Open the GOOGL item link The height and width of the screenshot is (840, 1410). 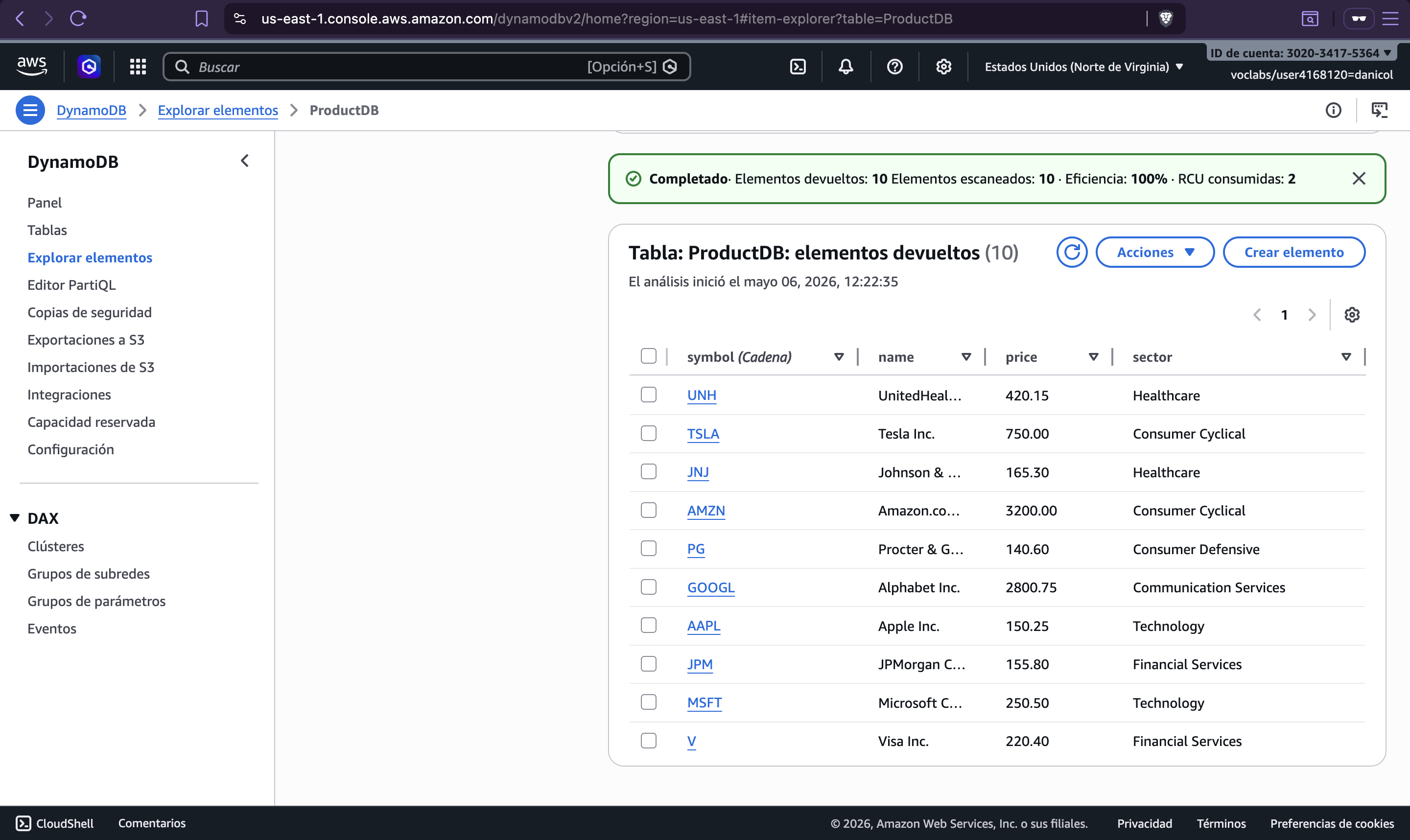pos(711,587)
